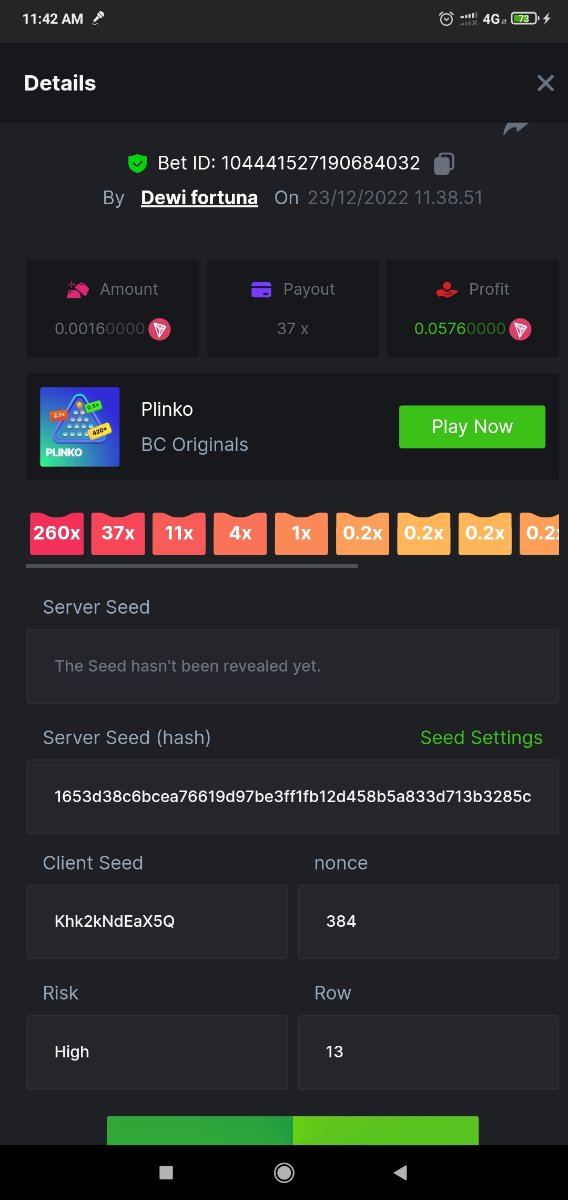
Task: Tap the TRON coin icon under Amount
Action: coord(159,329)
